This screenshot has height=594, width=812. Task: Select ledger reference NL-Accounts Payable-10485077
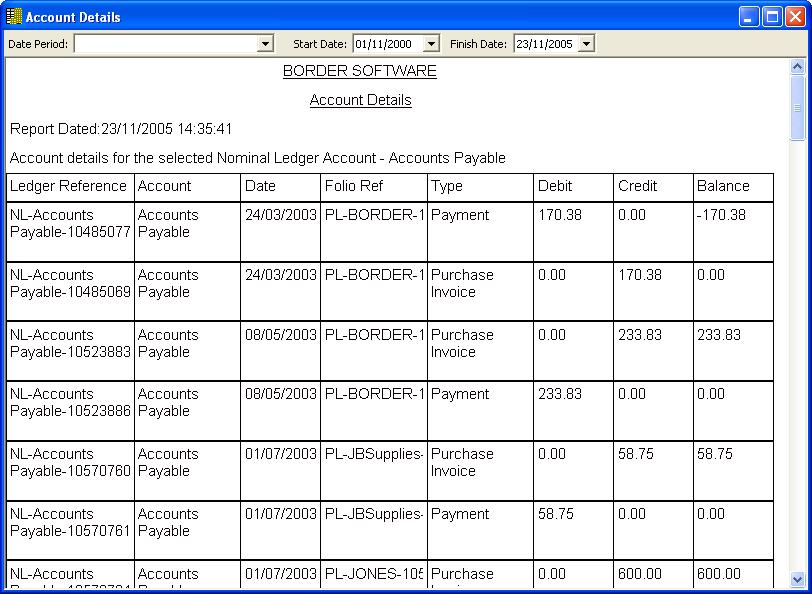(70, 223)
